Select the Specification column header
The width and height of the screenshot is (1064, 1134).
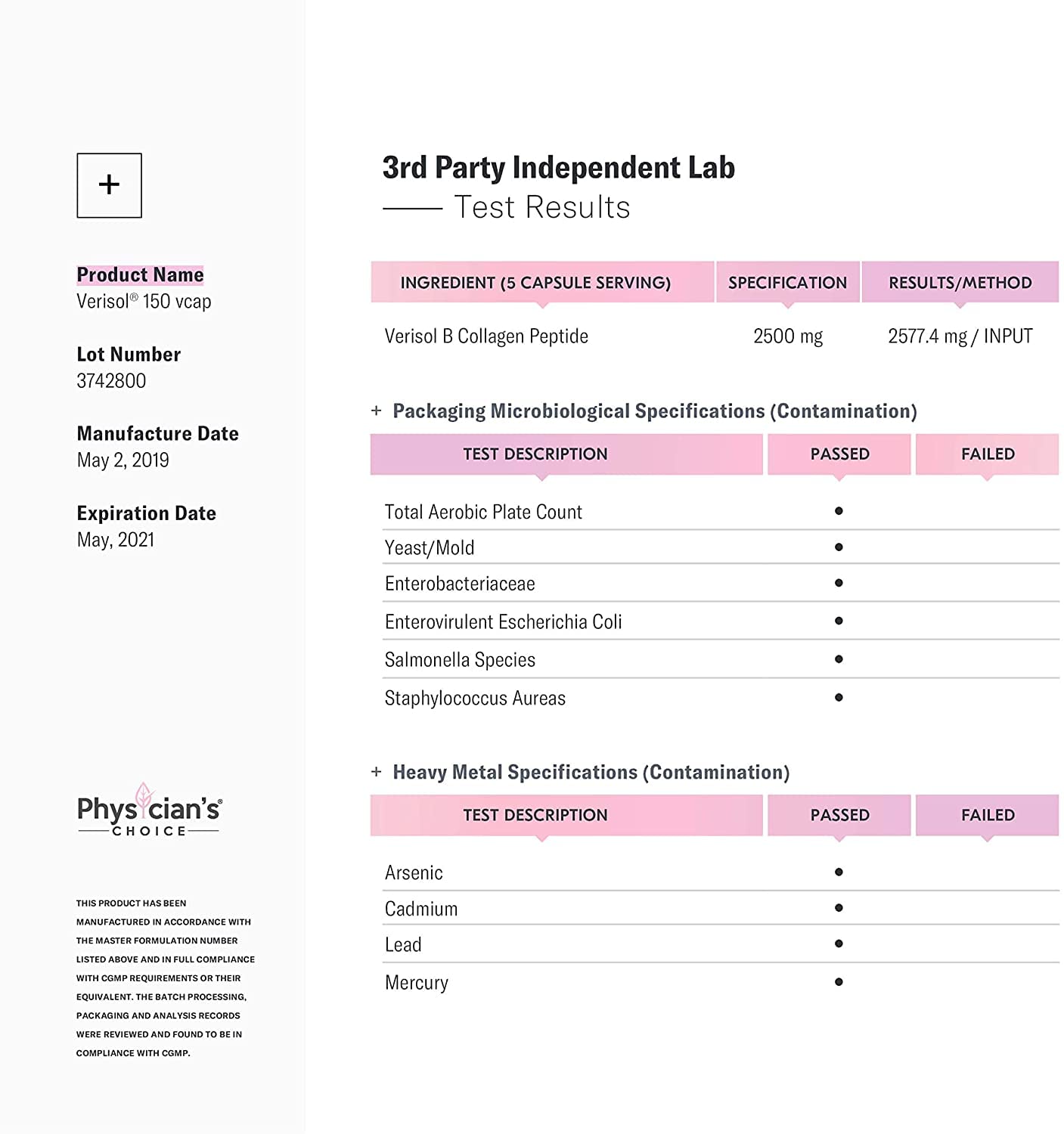coord(787,283)
